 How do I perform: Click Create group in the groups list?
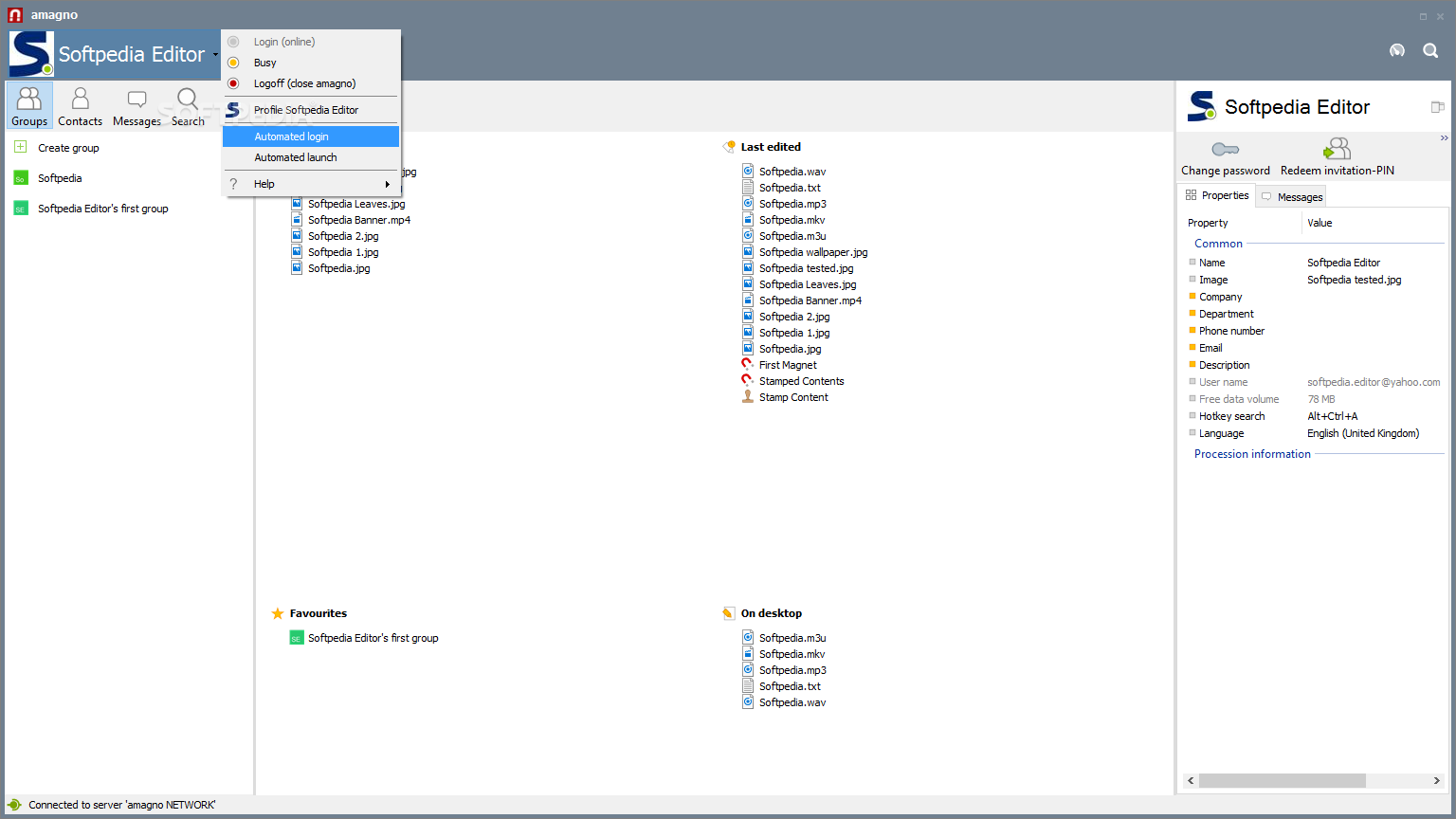68,148
